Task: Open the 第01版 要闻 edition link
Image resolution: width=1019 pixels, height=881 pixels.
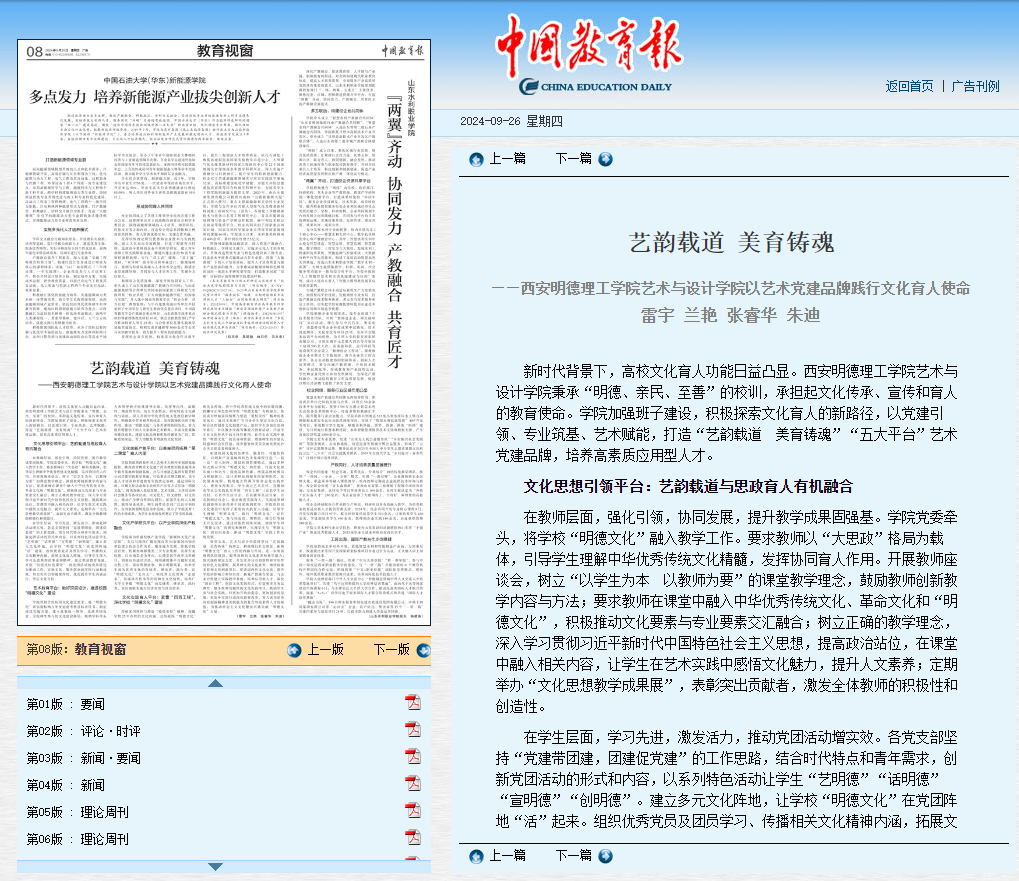Action: point(66,704)
